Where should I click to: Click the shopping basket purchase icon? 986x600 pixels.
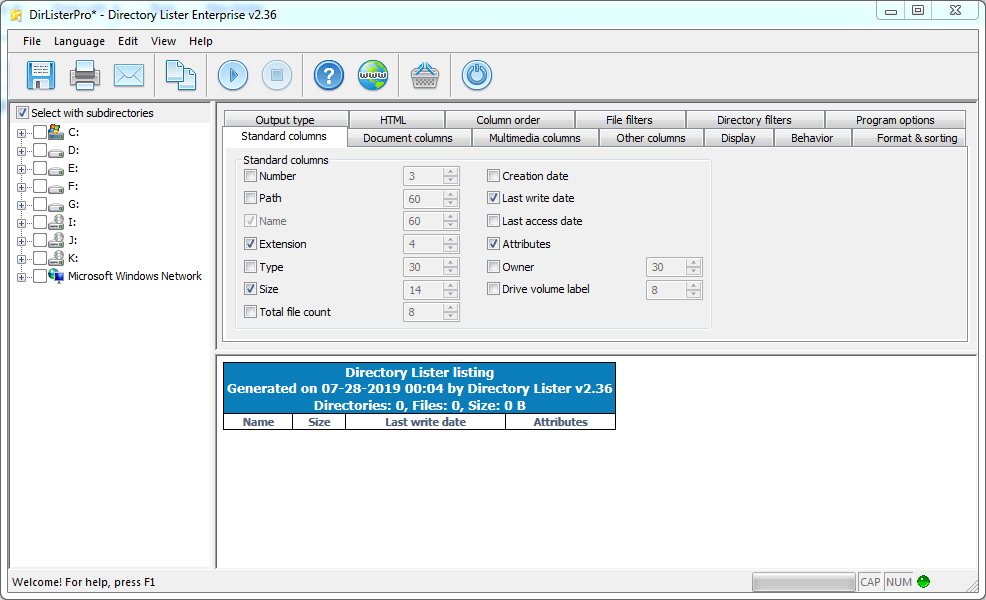tap(425, 75)
